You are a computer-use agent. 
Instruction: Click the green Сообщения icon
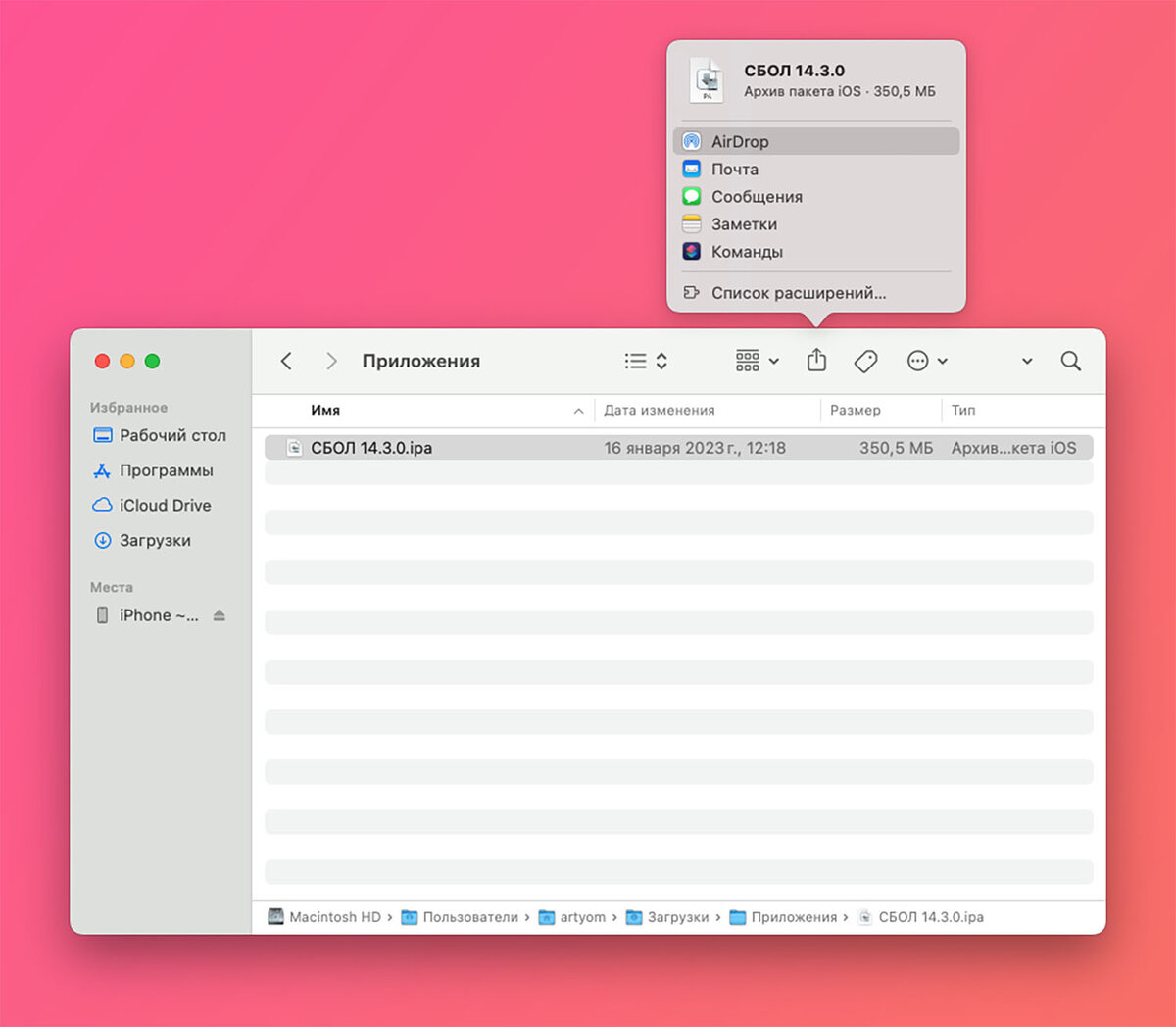[692, 196]
